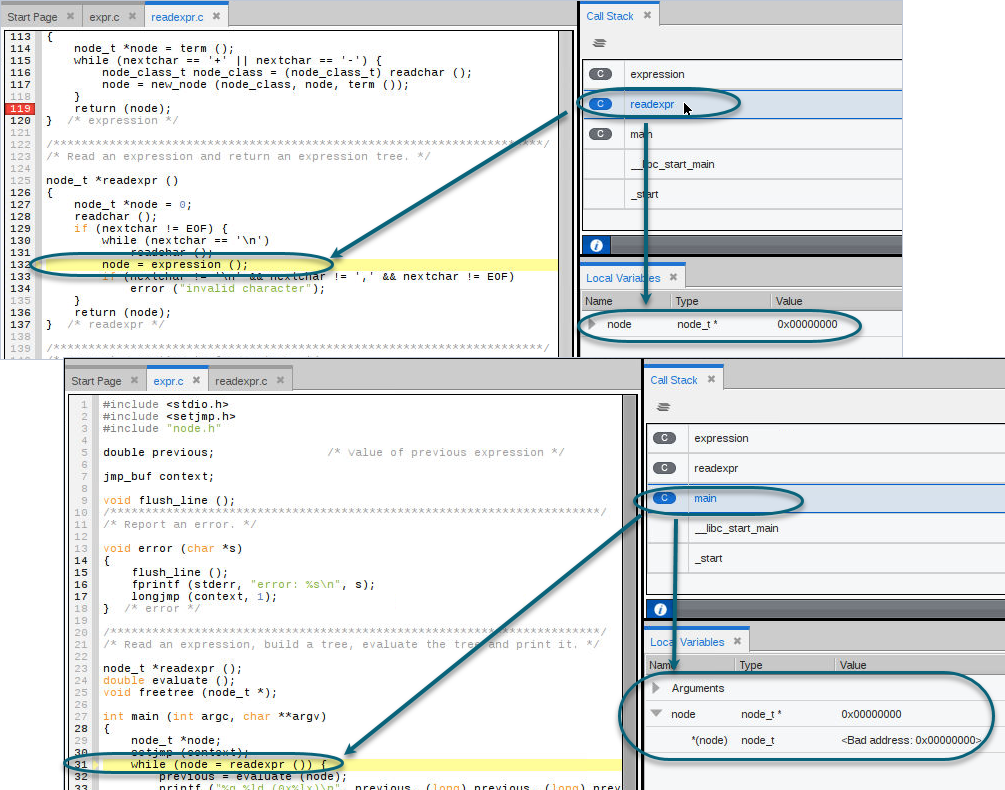Switch to the expr.c tab in upper editor

click(104, 17)
